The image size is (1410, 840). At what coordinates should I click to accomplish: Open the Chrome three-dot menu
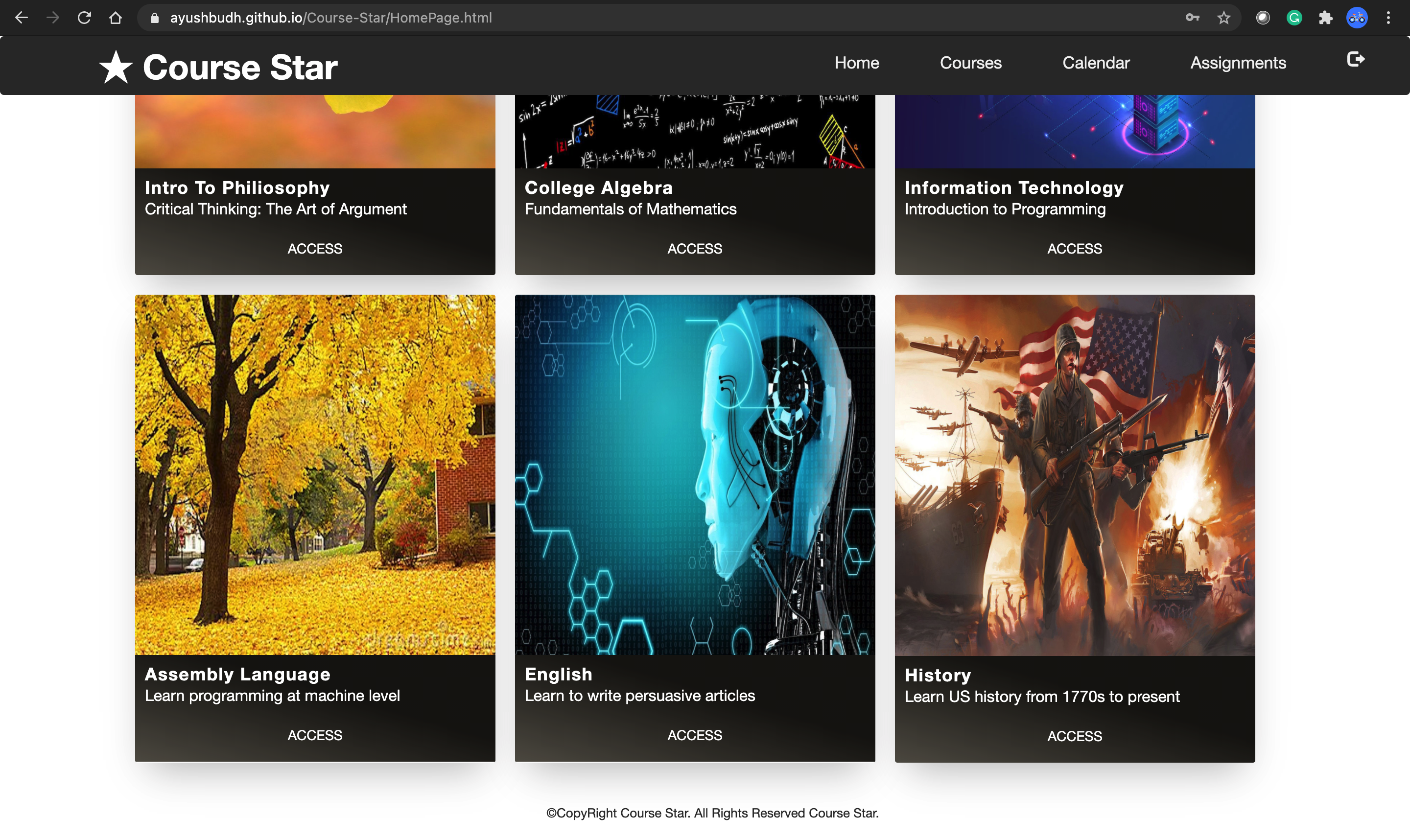point(1388,18)
